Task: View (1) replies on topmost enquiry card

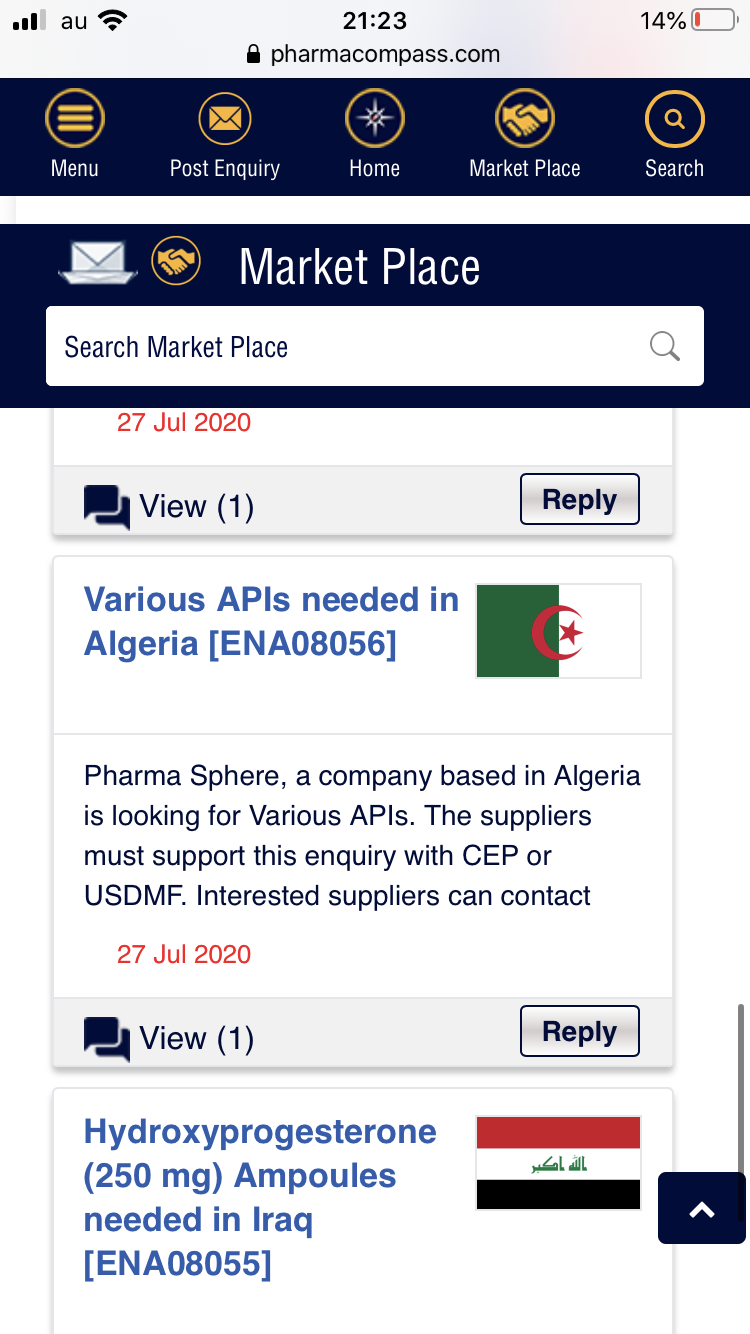Action: [x=195, y=506]
